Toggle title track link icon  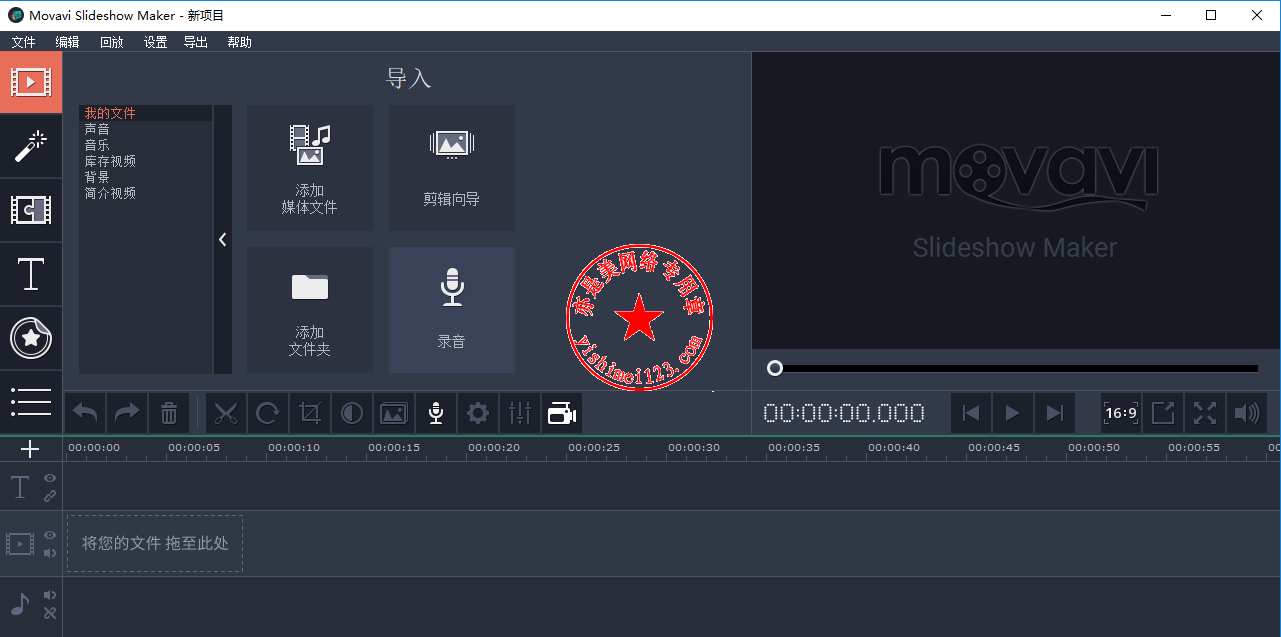pyautogui.click(x=50, y=496)
